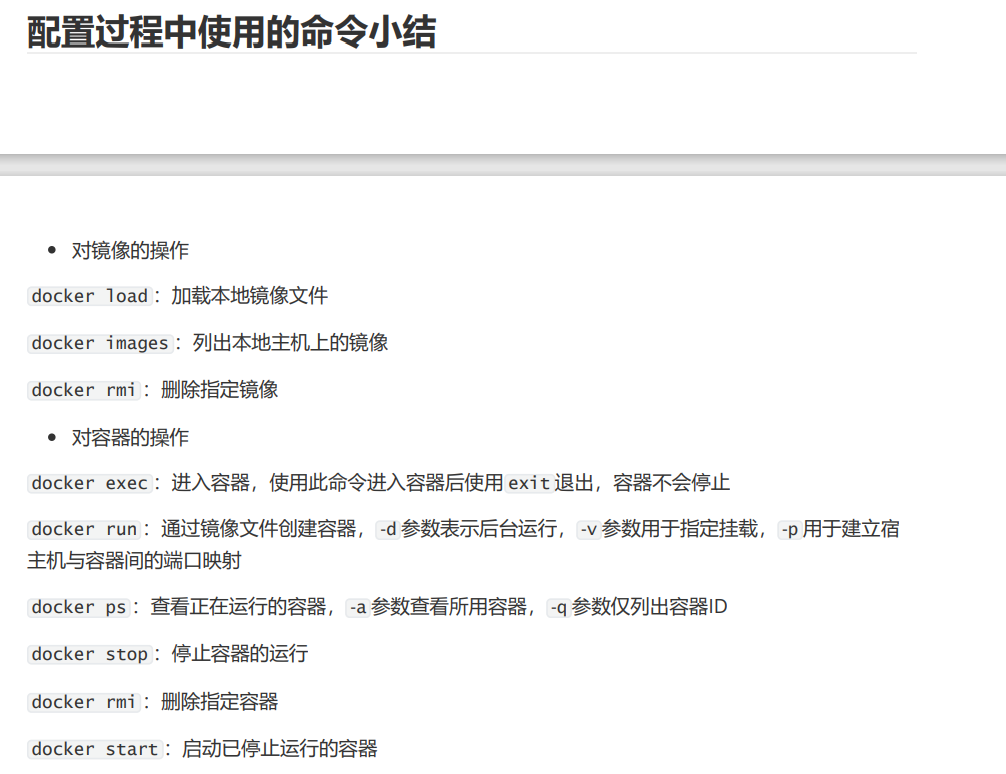Click the "docker stop" code snippet
This screenshot has width=1006, height=774.
[x=90, y=654]
